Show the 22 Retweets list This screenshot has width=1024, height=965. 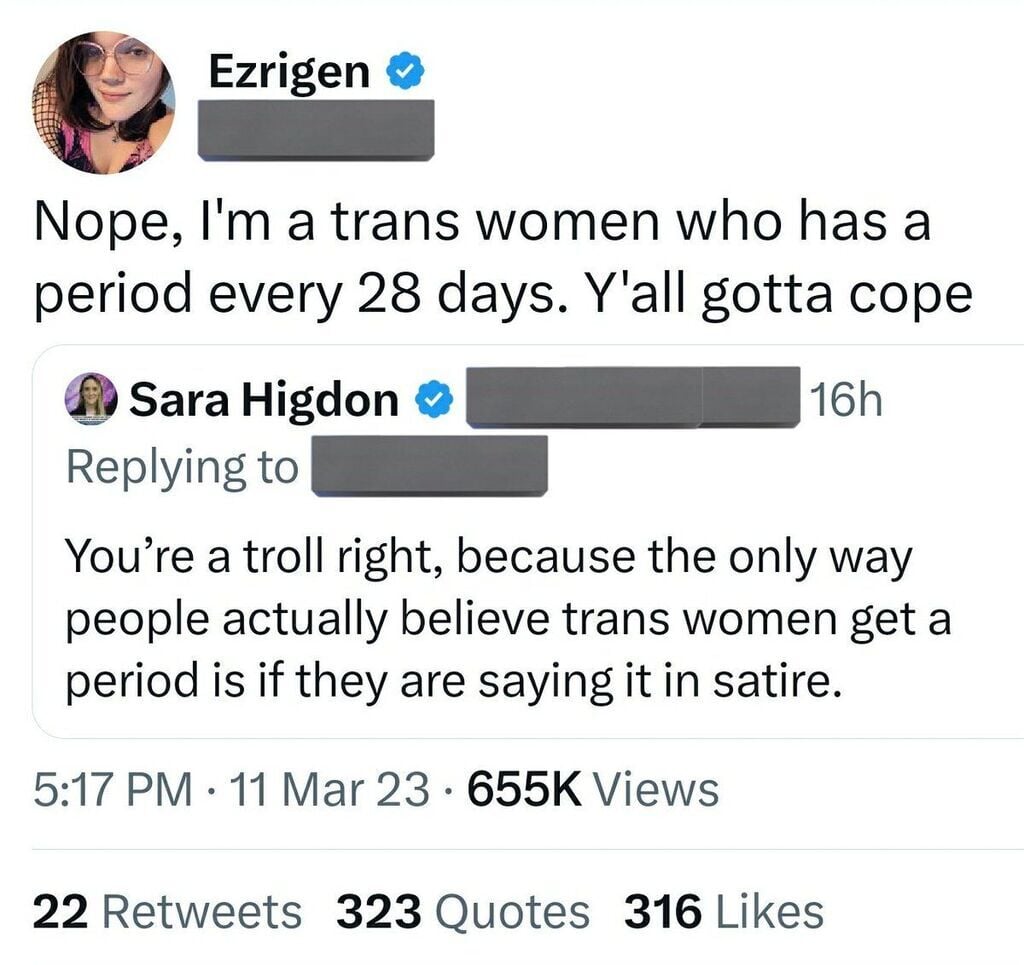click(167, 911)
